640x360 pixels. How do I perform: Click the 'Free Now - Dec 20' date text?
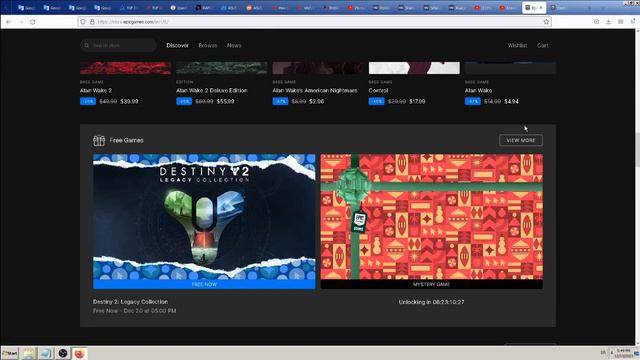click(135, 311)
